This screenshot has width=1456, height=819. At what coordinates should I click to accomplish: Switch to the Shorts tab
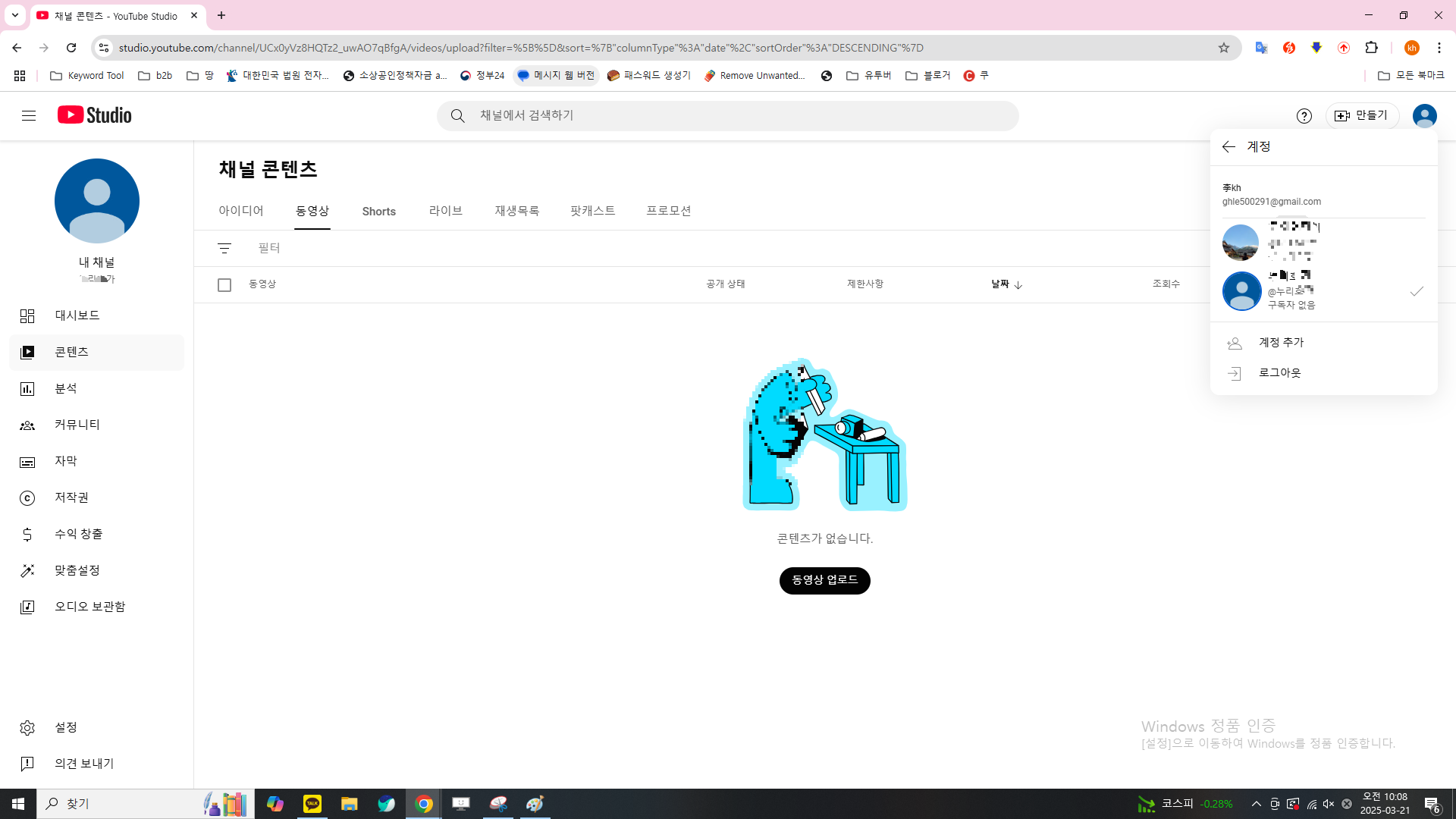coord(378,212)
